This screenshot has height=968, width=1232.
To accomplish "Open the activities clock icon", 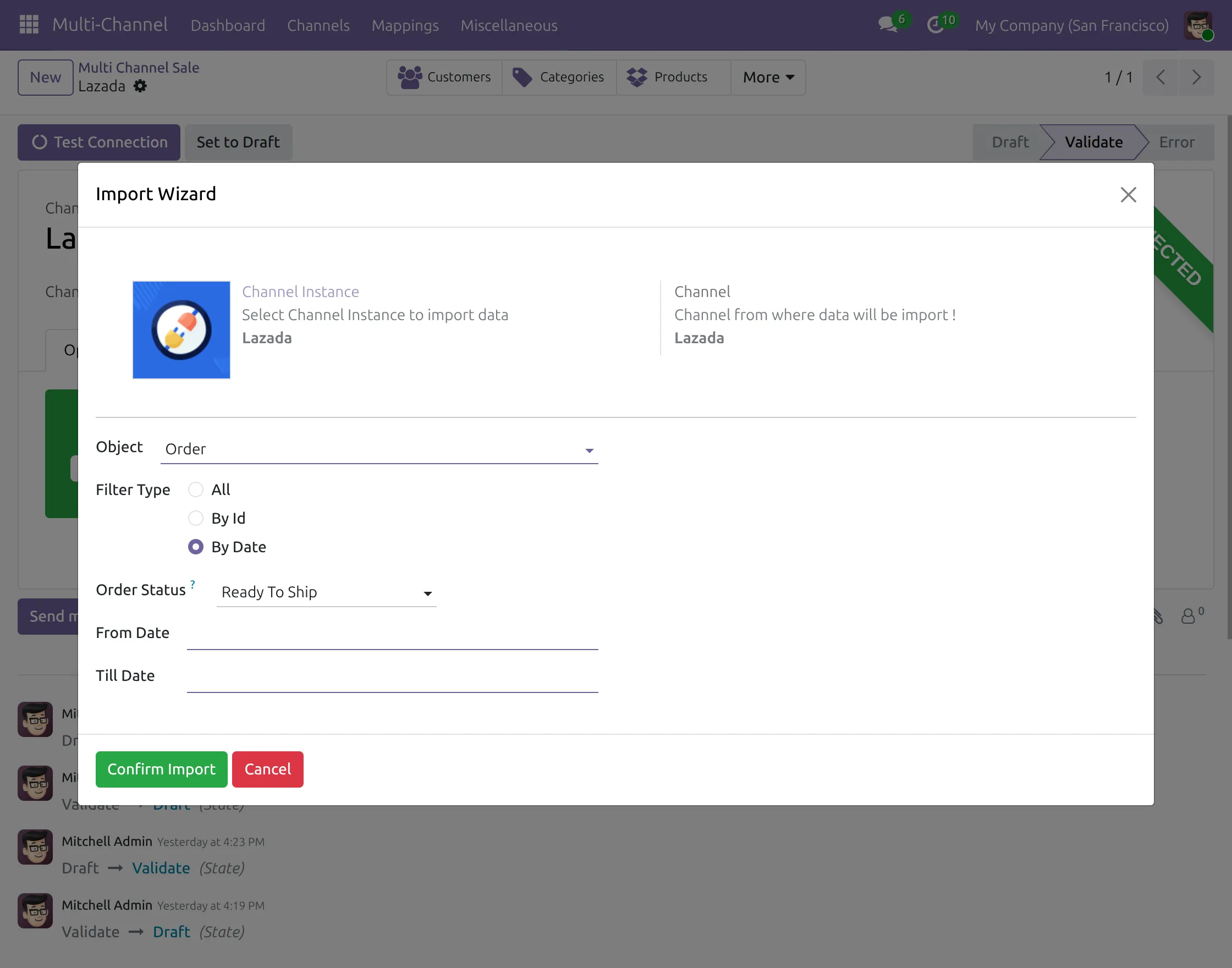I will 935,25.
